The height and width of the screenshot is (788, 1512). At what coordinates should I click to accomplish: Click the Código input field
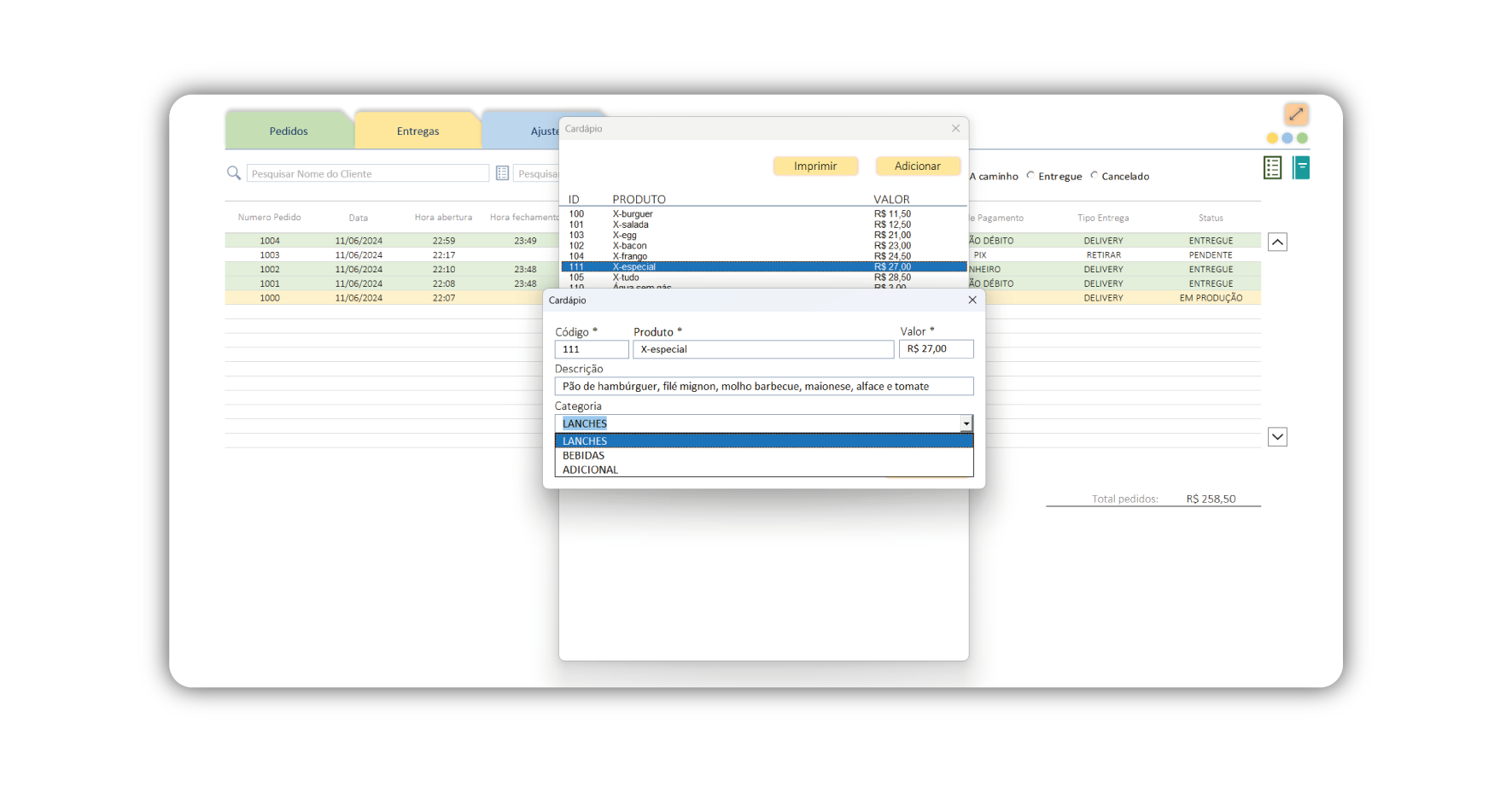pos(592,349)
